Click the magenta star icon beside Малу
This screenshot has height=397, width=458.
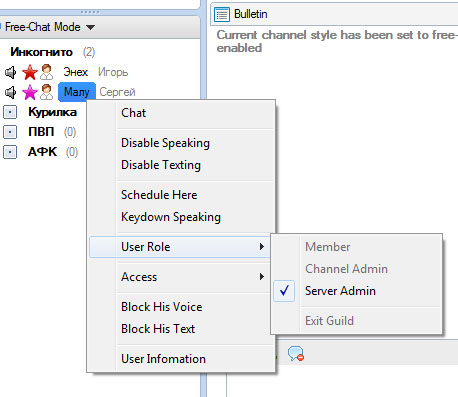[30, 92]
